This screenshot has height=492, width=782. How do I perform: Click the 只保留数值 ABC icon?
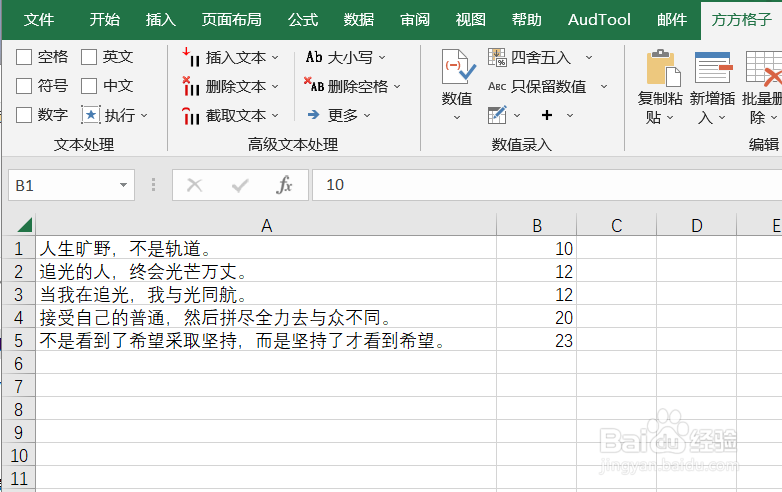click(x=497, y=86)
